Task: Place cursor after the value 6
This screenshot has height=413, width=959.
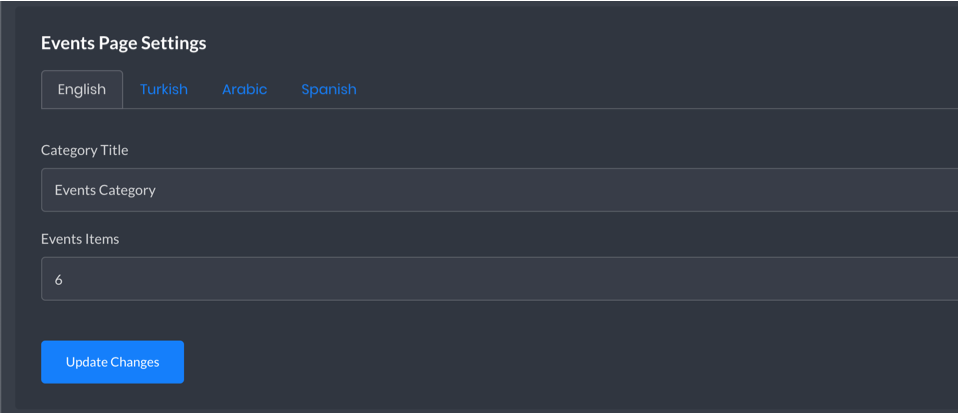Action: [63, 280]
